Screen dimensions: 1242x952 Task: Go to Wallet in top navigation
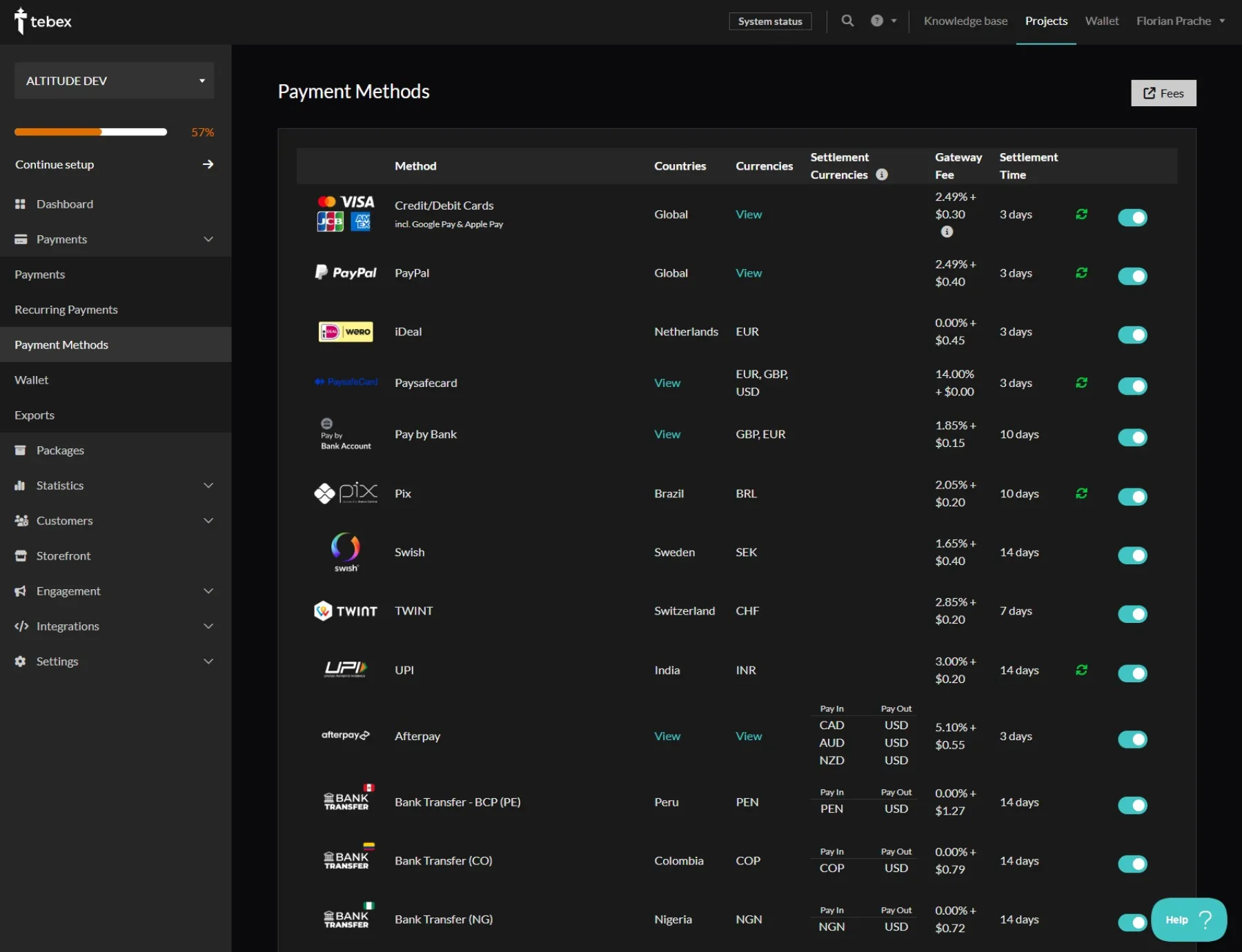[x=1102, y=21]
